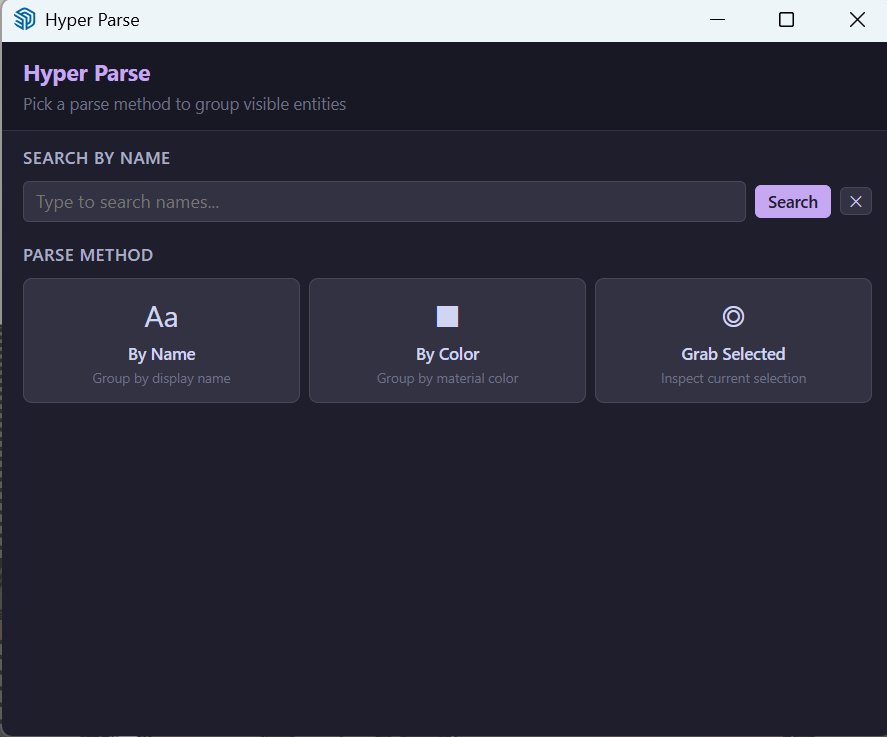Viewport: 887px width, 737px height.
Task: Click Inspect current selection card
Action: click(x=733, y=378)
